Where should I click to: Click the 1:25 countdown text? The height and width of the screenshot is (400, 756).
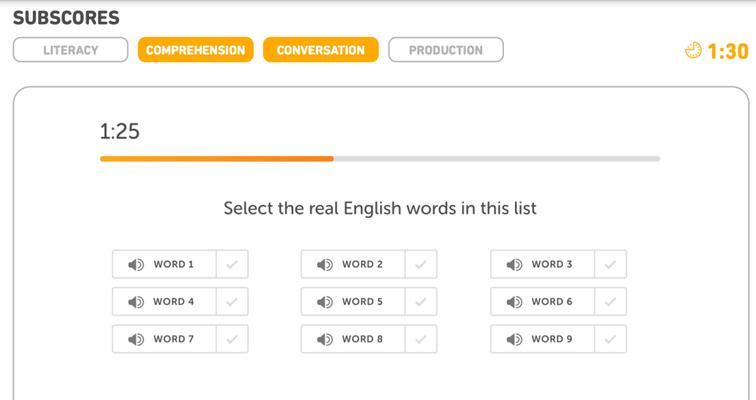[120, 131]
